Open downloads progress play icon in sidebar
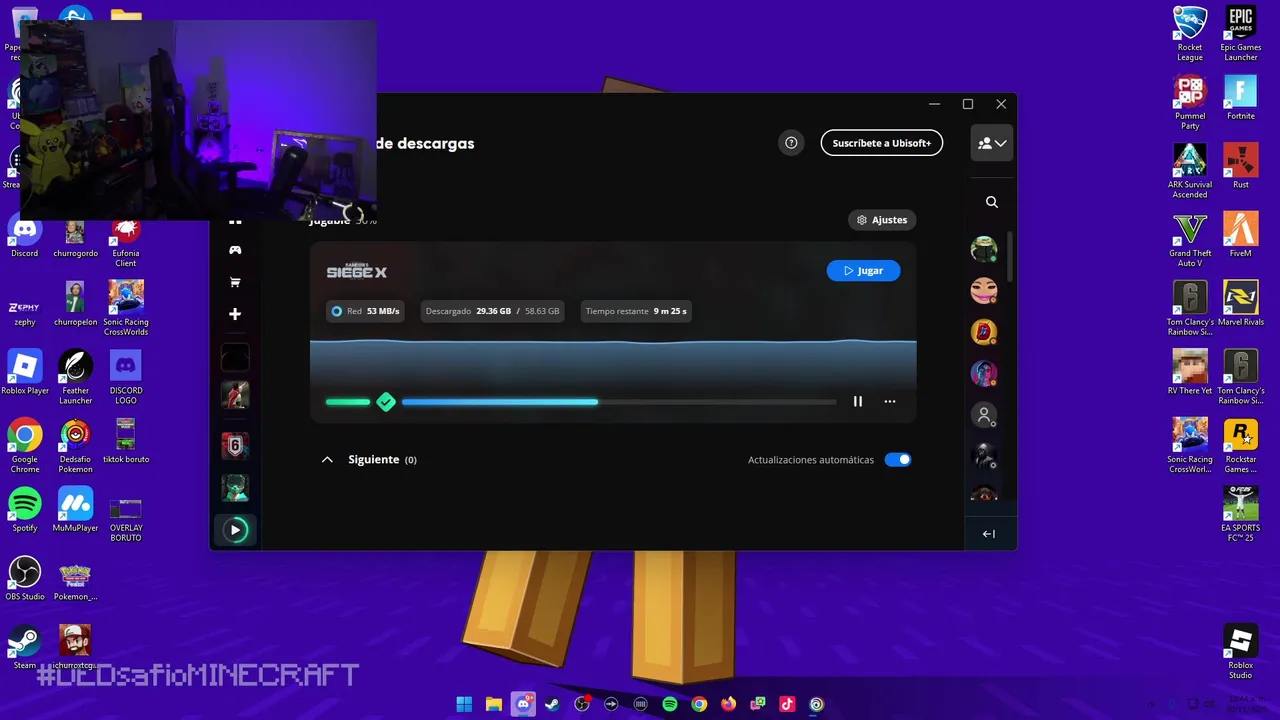The height and width of the screenshot is (720, 1280). click(235, 530)
